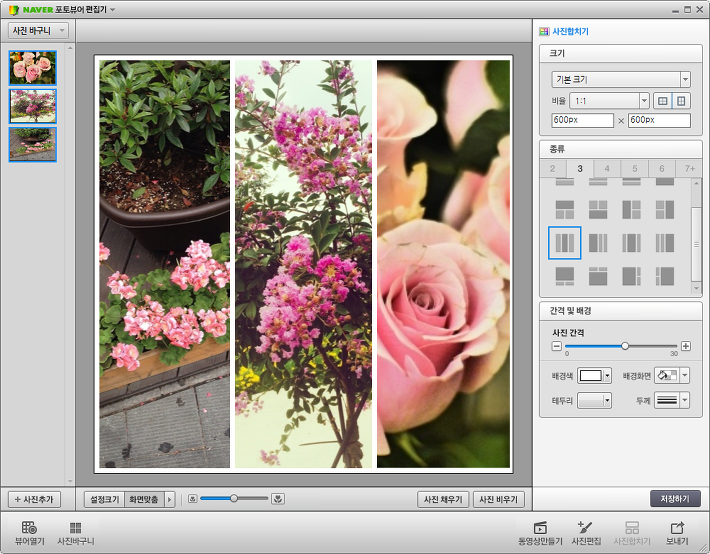Click the layout list scroll up arrow

click(696, 183)
